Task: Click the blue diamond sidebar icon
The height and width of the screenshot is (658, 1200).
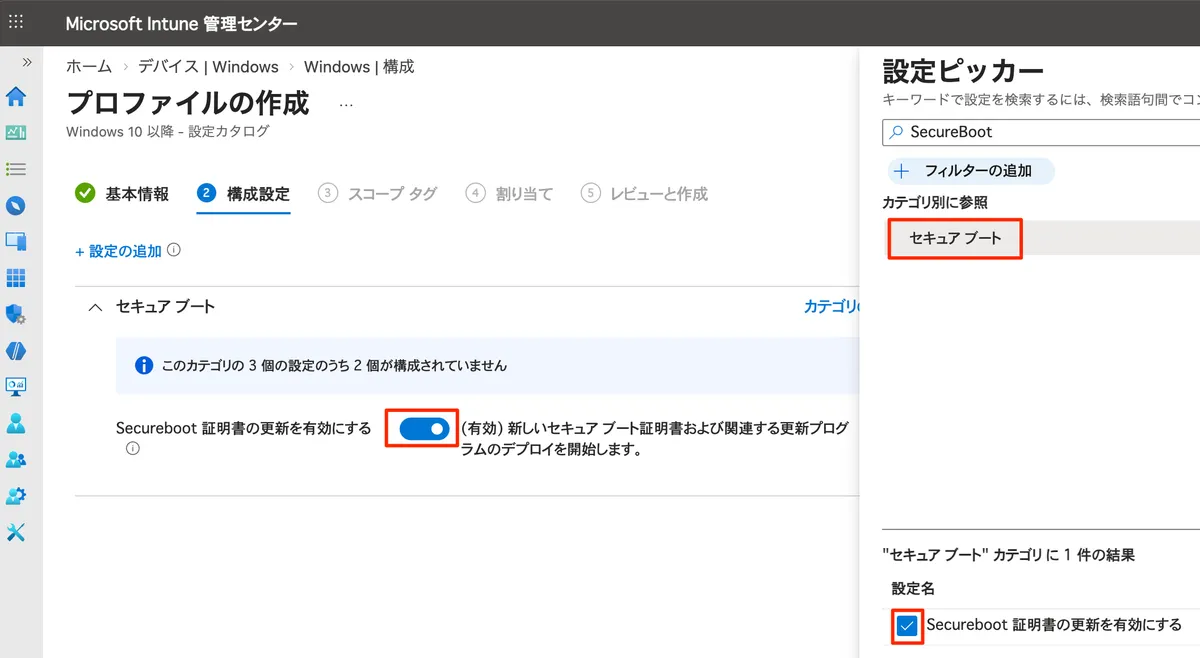Action: pos(16,351)
